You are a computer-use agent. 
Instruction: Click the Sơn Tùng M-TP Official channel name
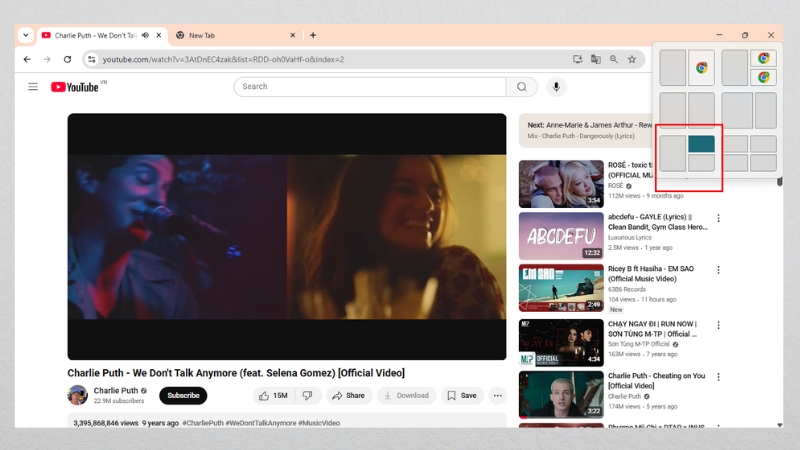(x=639, y=344)
